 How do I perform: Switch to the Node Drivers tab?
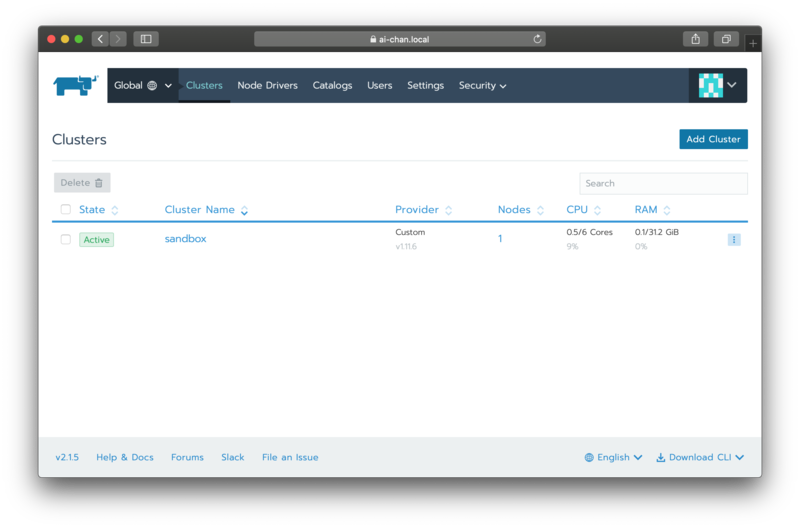point(267,86)
